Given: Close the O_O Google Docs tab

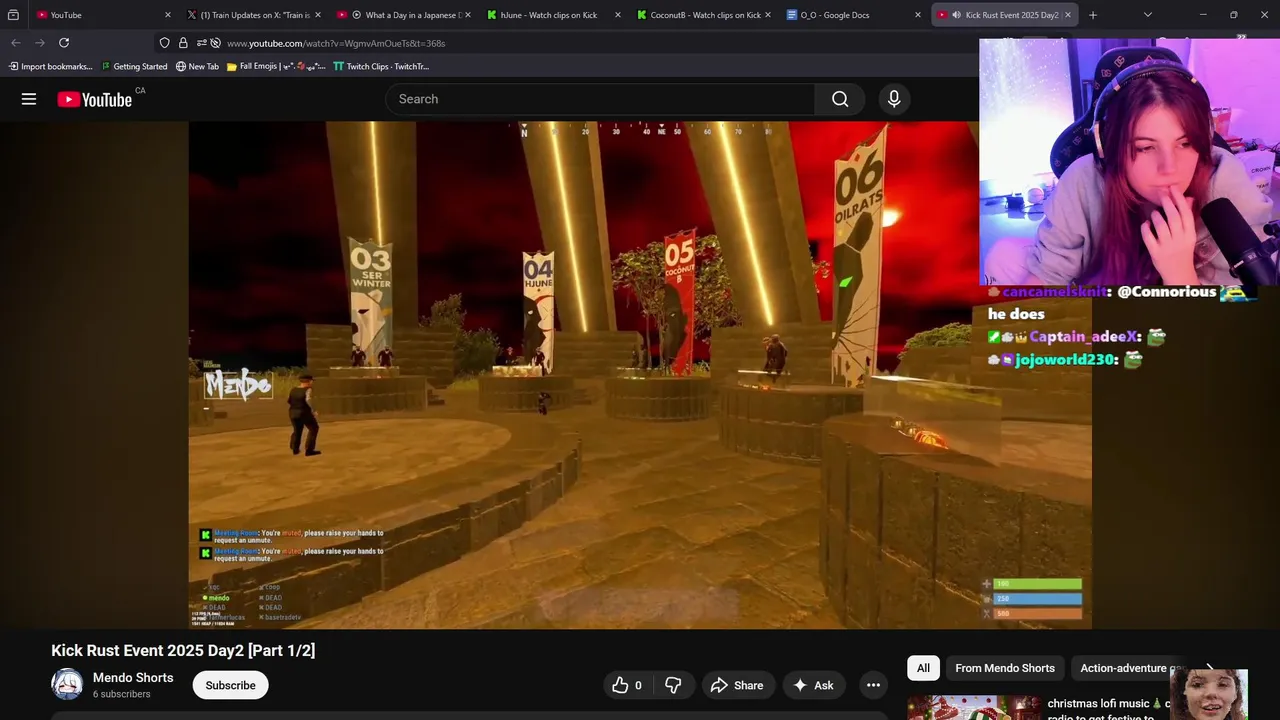Looking at the screenshot, I should tap(918, 15).
